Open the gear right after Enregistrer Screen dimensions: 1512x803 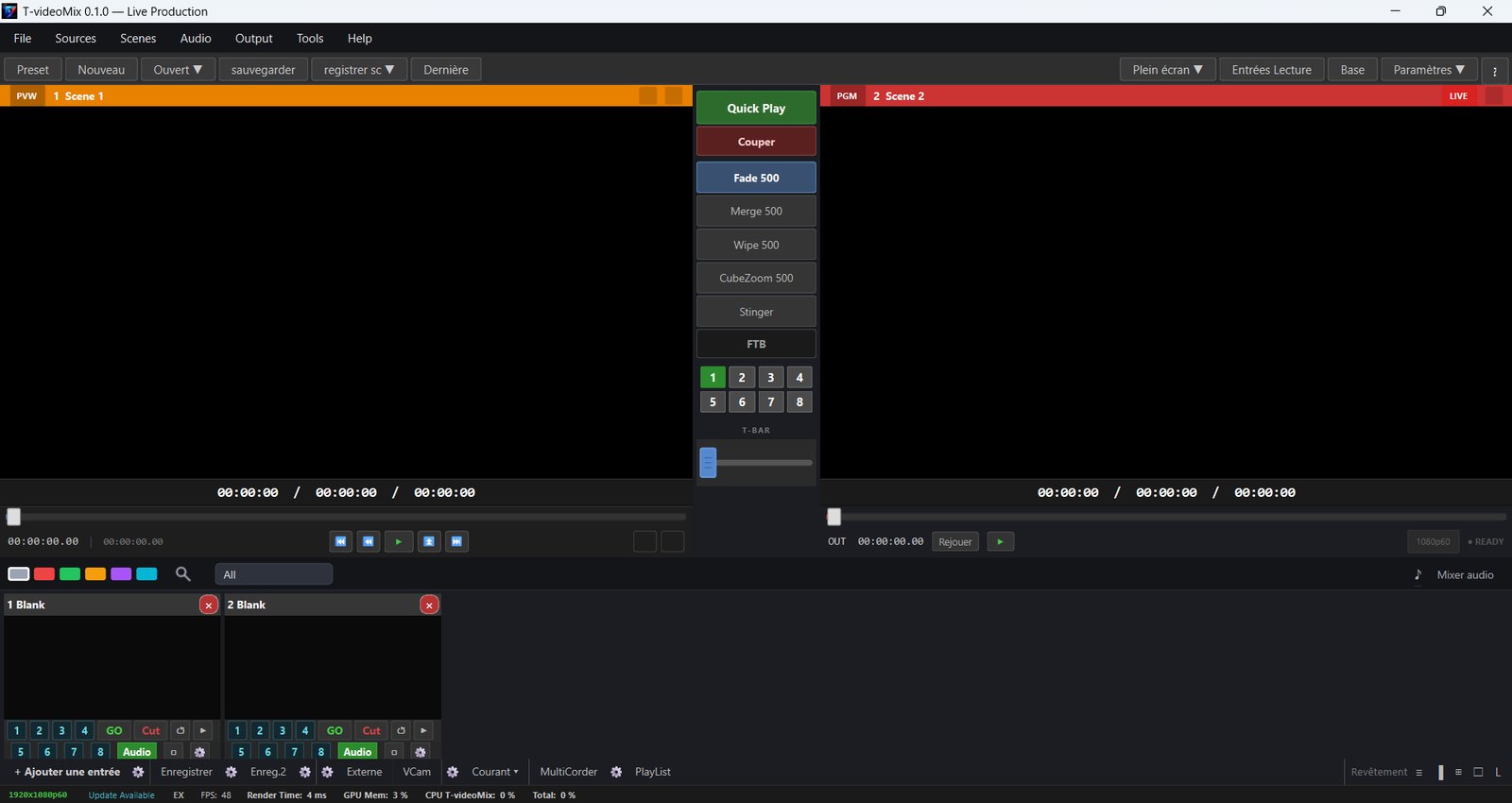coord(231,772)
